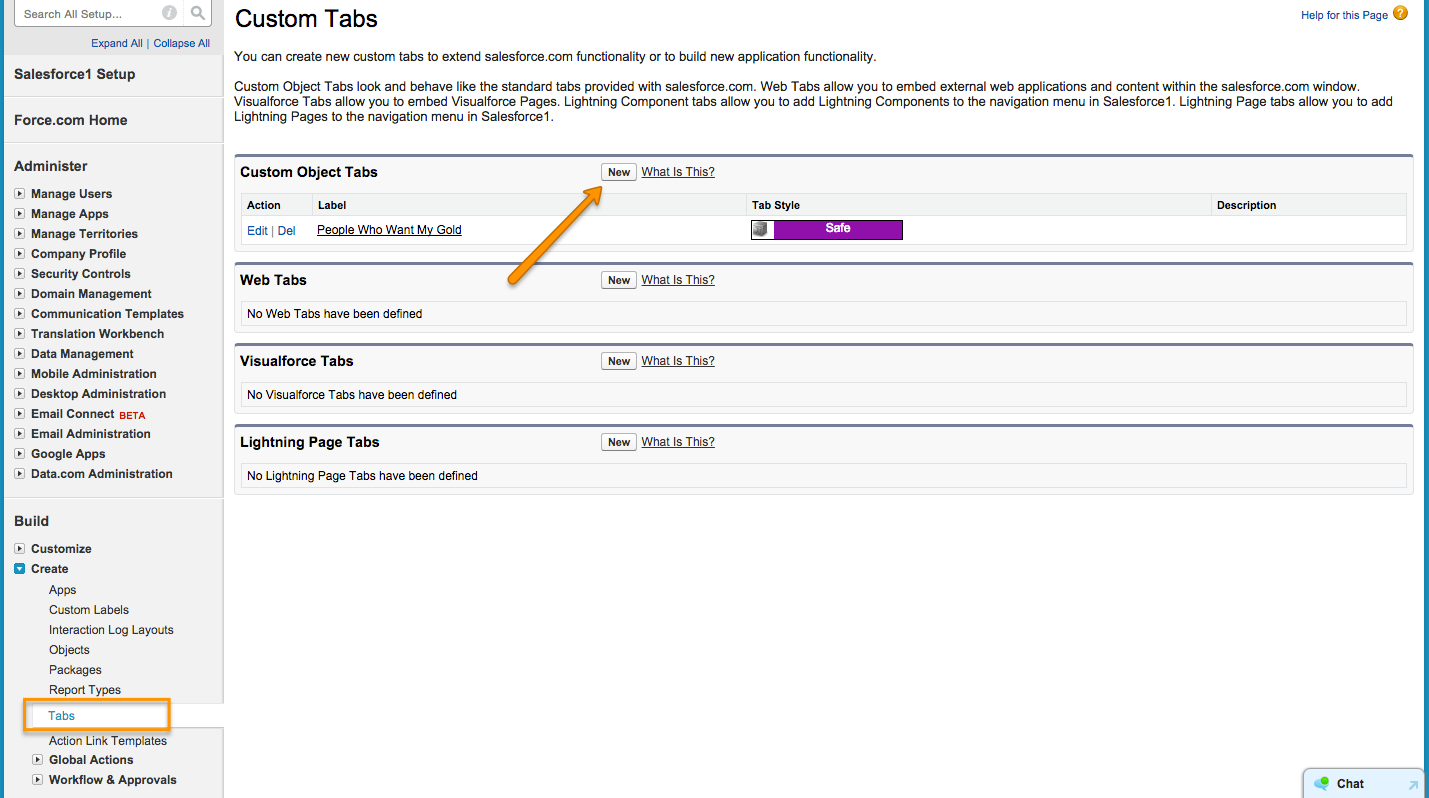Expand the Customize section
Viewport: 1429px width, 798px height.
coord(20,549)
